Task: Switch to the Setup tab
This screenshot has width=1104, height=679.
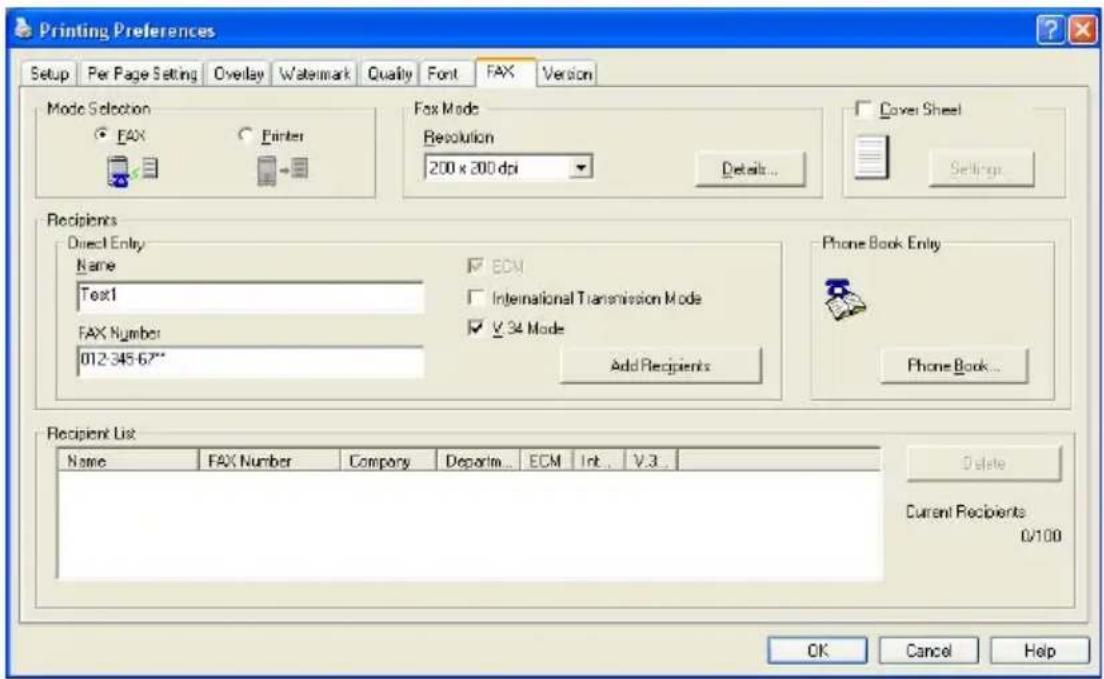Action: tap(49, 74)
